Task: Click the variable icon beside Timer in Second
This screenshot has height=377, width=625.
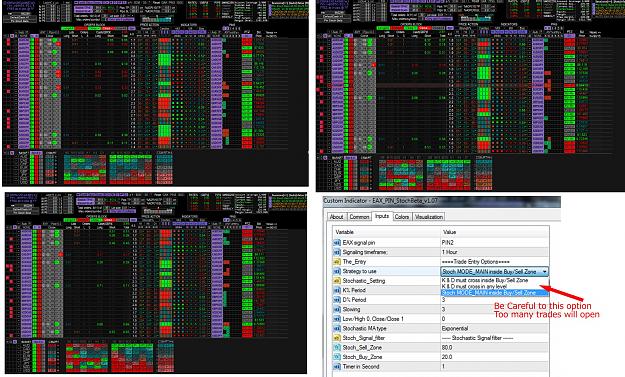Action: pos(337,367)
